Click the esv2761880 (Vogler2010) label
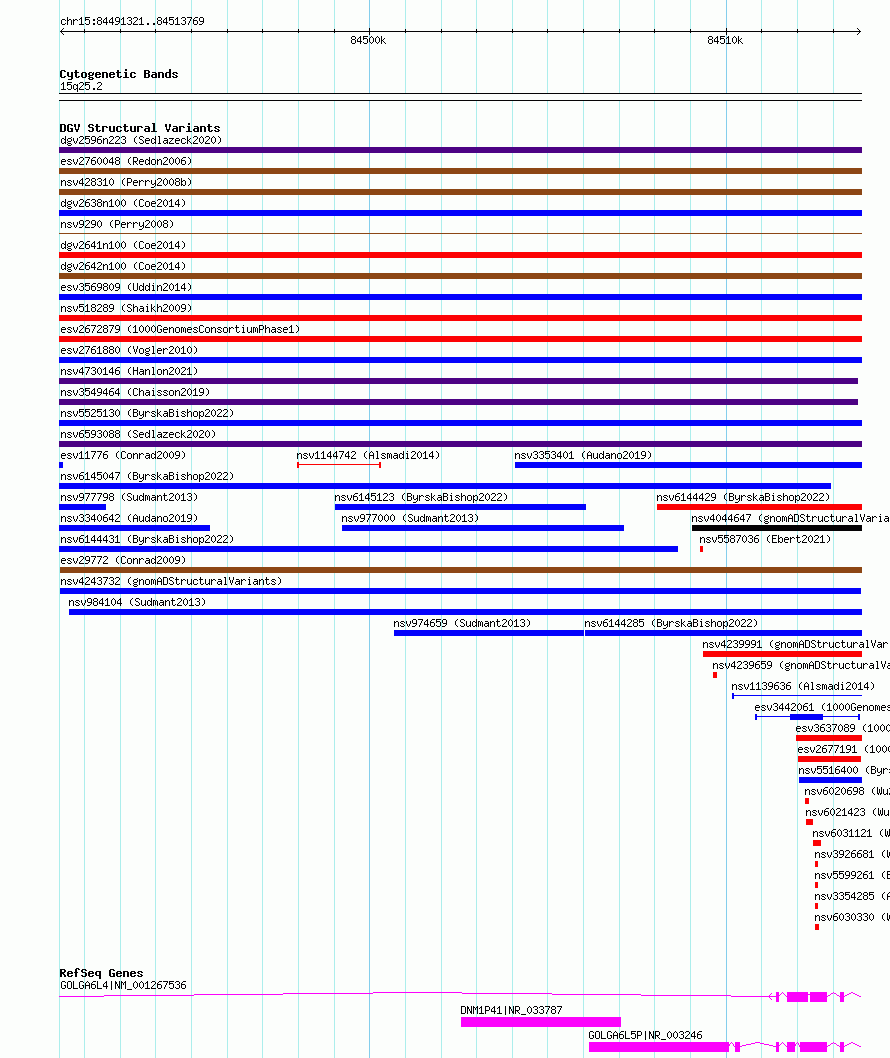The height and width of the screenshot is (1058, 890). coord(129,350)
